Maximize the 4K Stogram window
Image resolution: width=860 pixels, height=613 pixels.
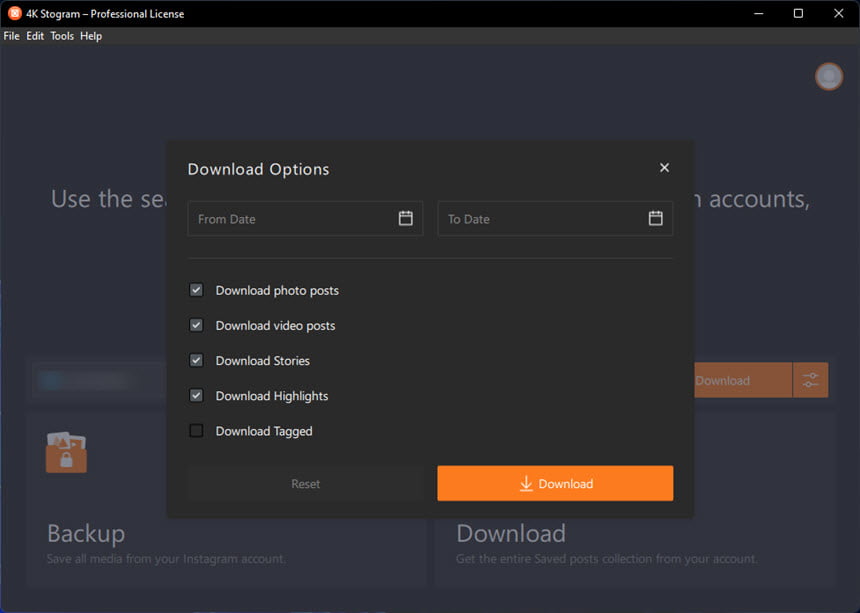pyautogui.click(x=799, y=13)
